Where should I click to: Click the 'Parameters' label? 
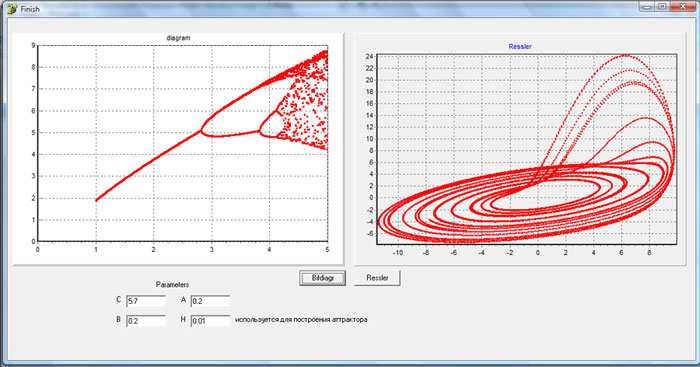pyautogui.click(x=172, y=284)
